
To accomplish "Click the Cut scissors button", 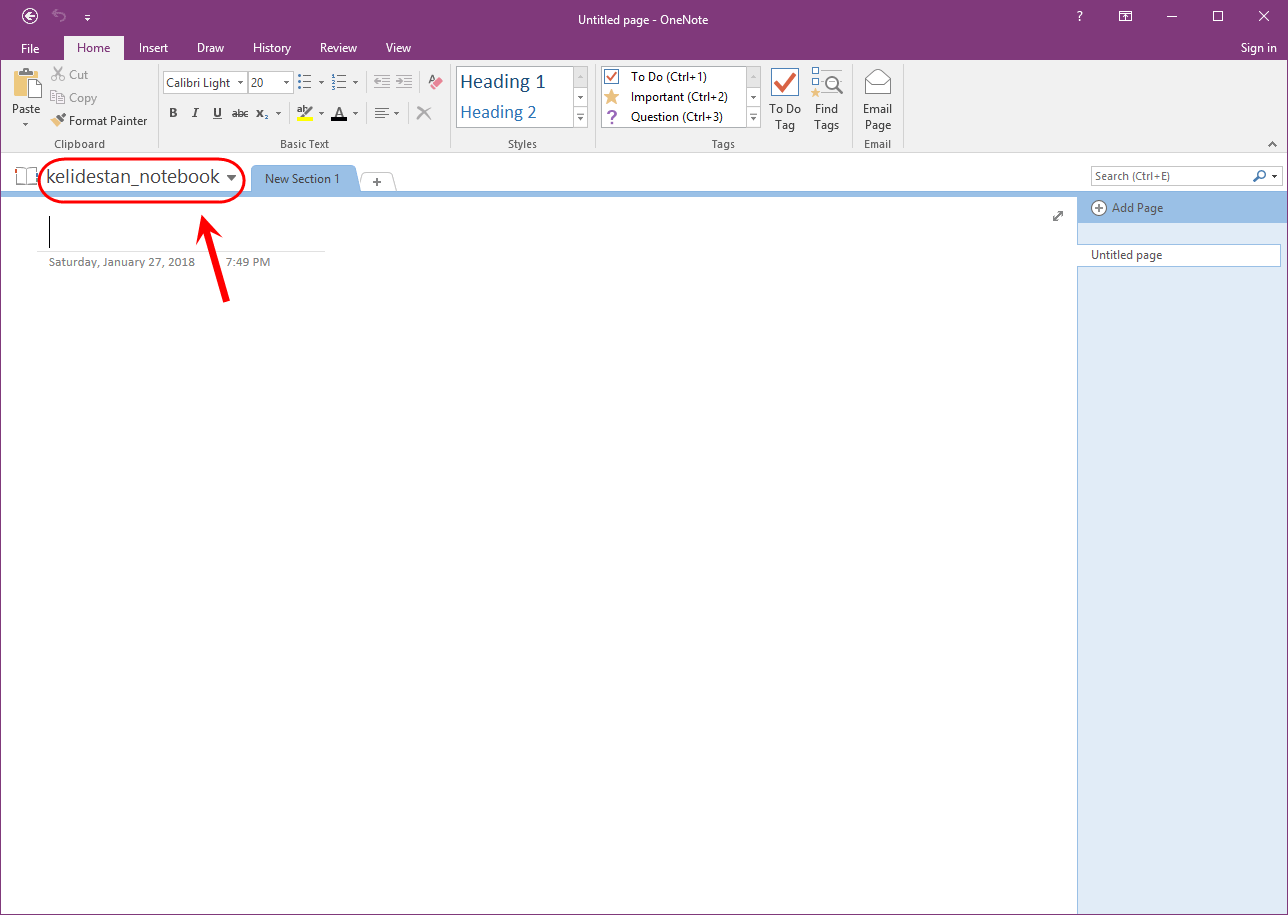I will (x=70, y=75).
